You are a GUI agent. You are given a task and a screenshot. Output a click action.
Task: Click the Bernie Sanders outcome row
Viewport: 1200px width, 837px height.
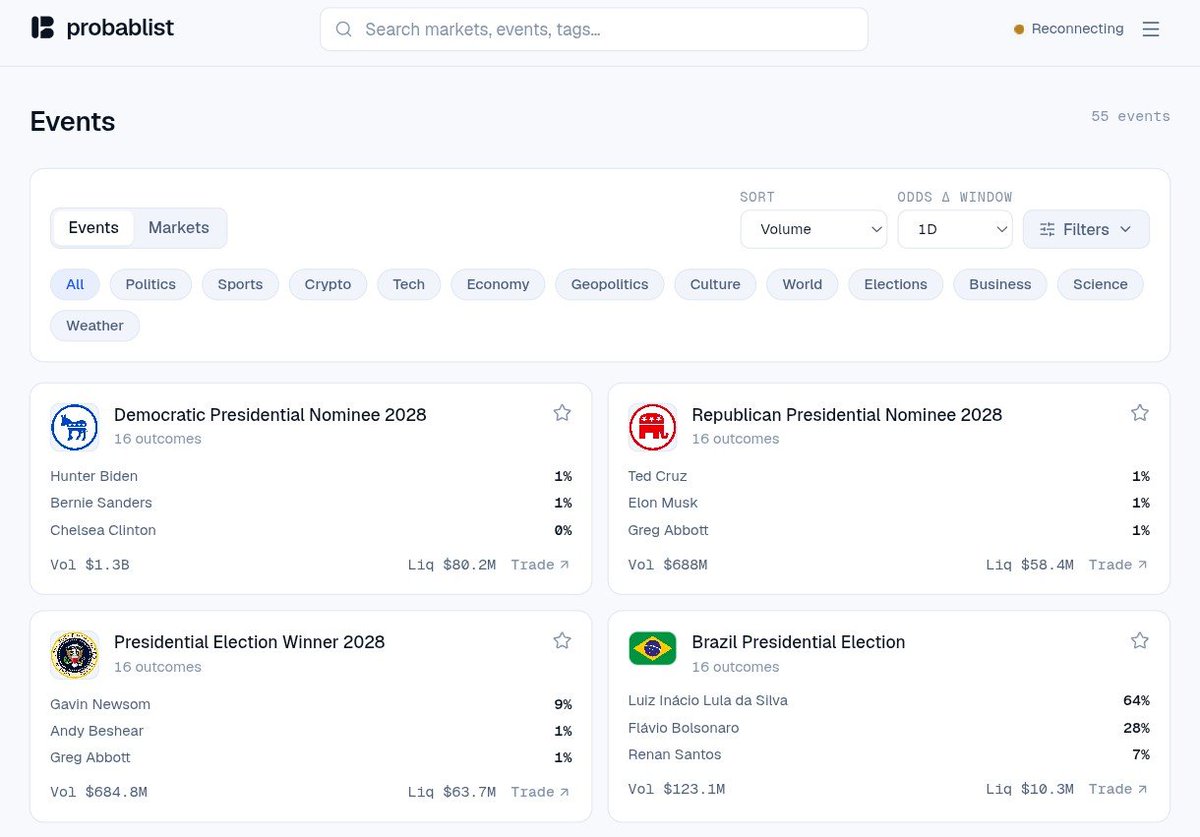(x=311, y=503)
